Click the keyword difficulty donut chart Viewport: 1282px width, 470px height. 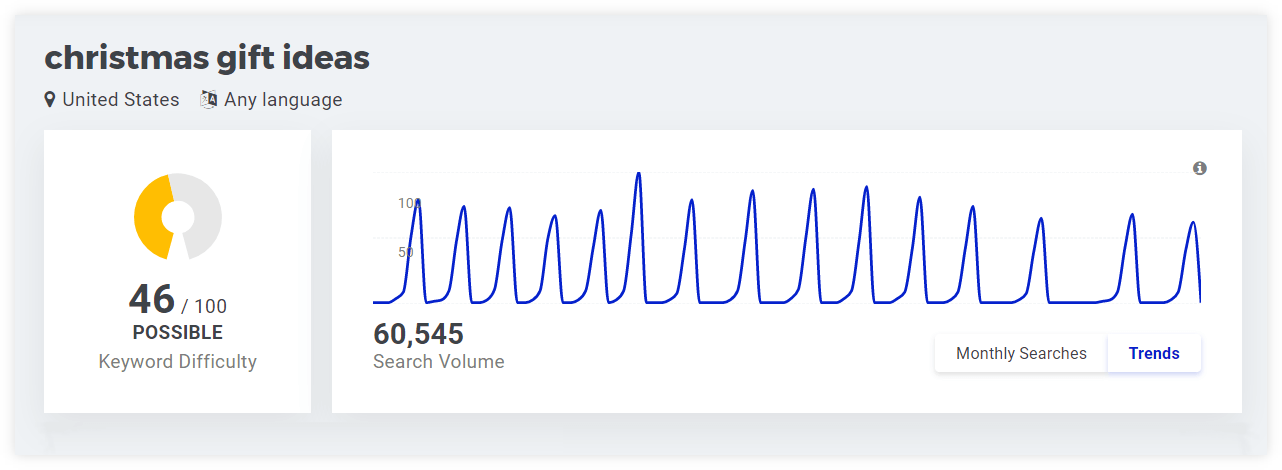(178, 217)
